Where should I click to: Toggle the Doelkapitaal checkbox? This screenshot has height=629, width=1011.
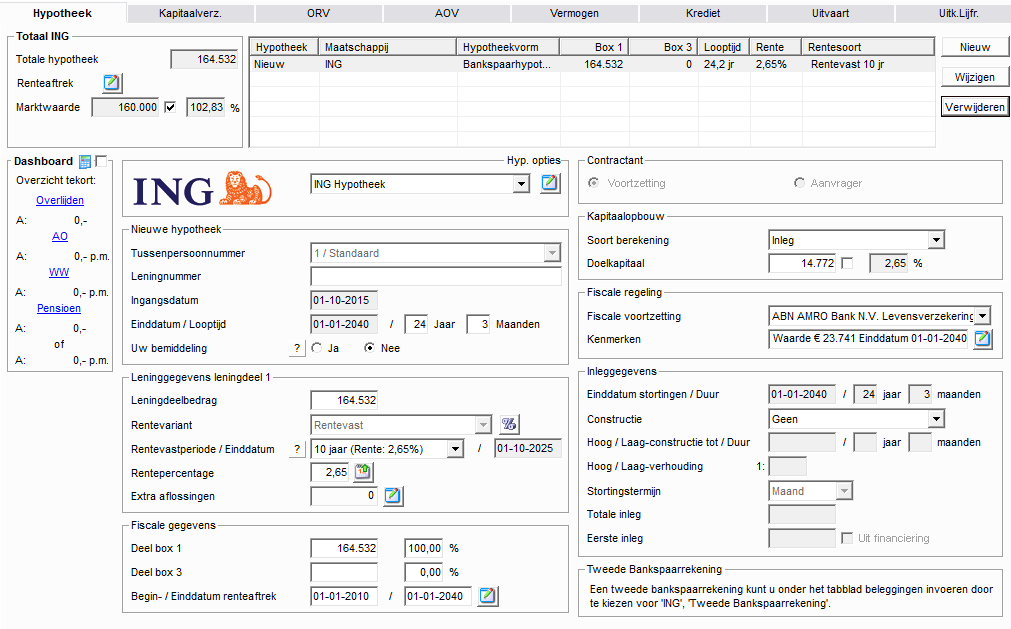point(847,263)
